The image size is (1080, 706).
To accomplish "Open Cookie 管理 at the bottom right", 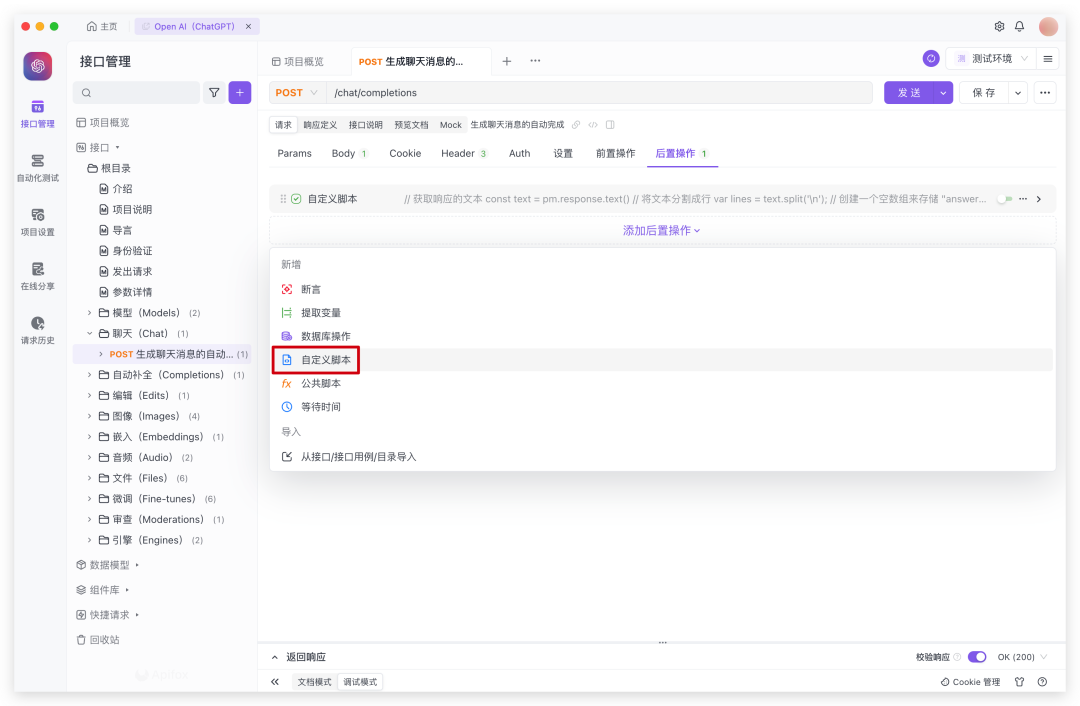I will [x=969, y=681].
